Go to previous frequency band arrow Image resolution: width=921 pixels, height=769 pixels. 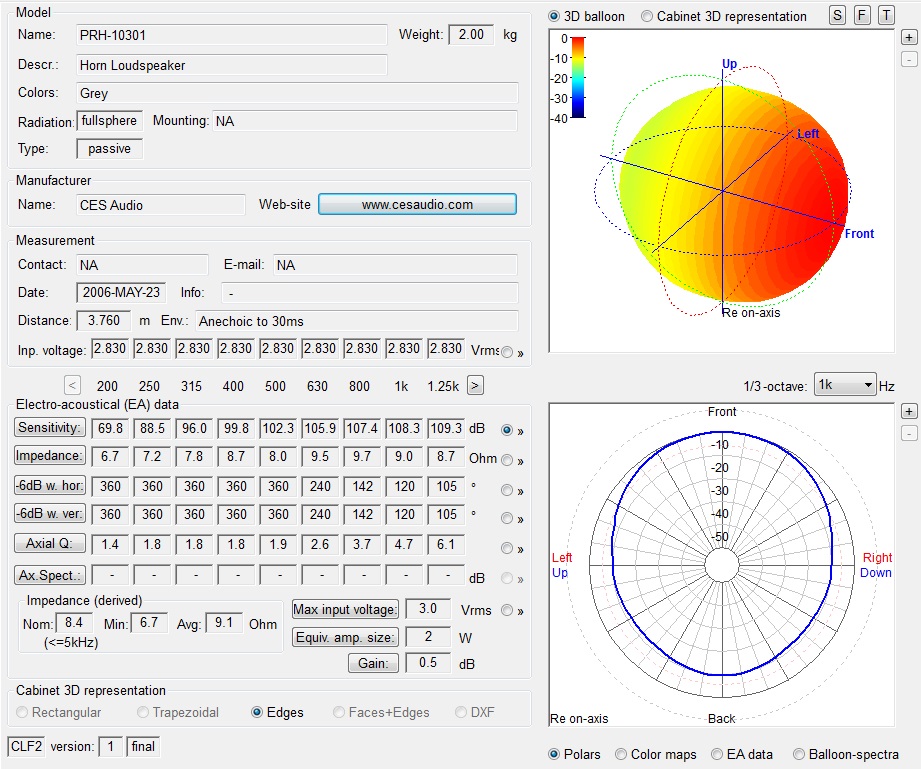(x=72, y=385)
